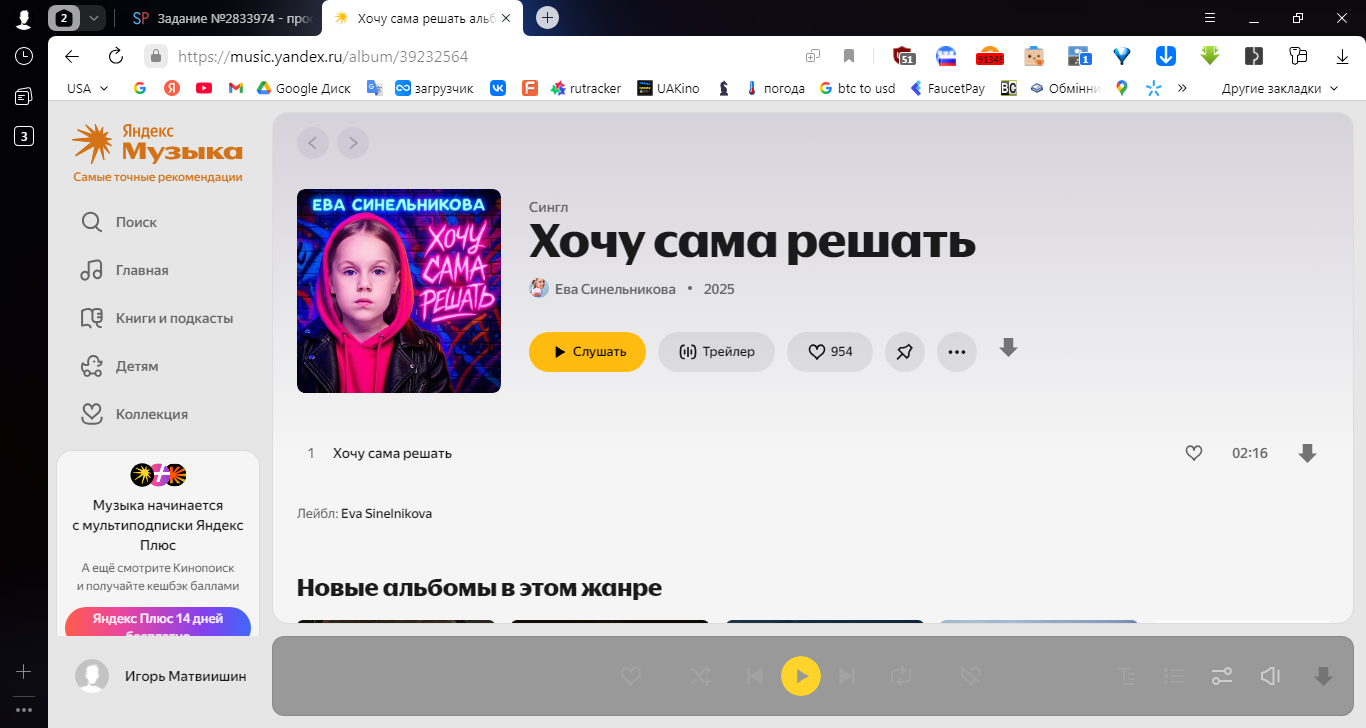
Task: Download the track lasting 02:16
Action: point(1307,453)
